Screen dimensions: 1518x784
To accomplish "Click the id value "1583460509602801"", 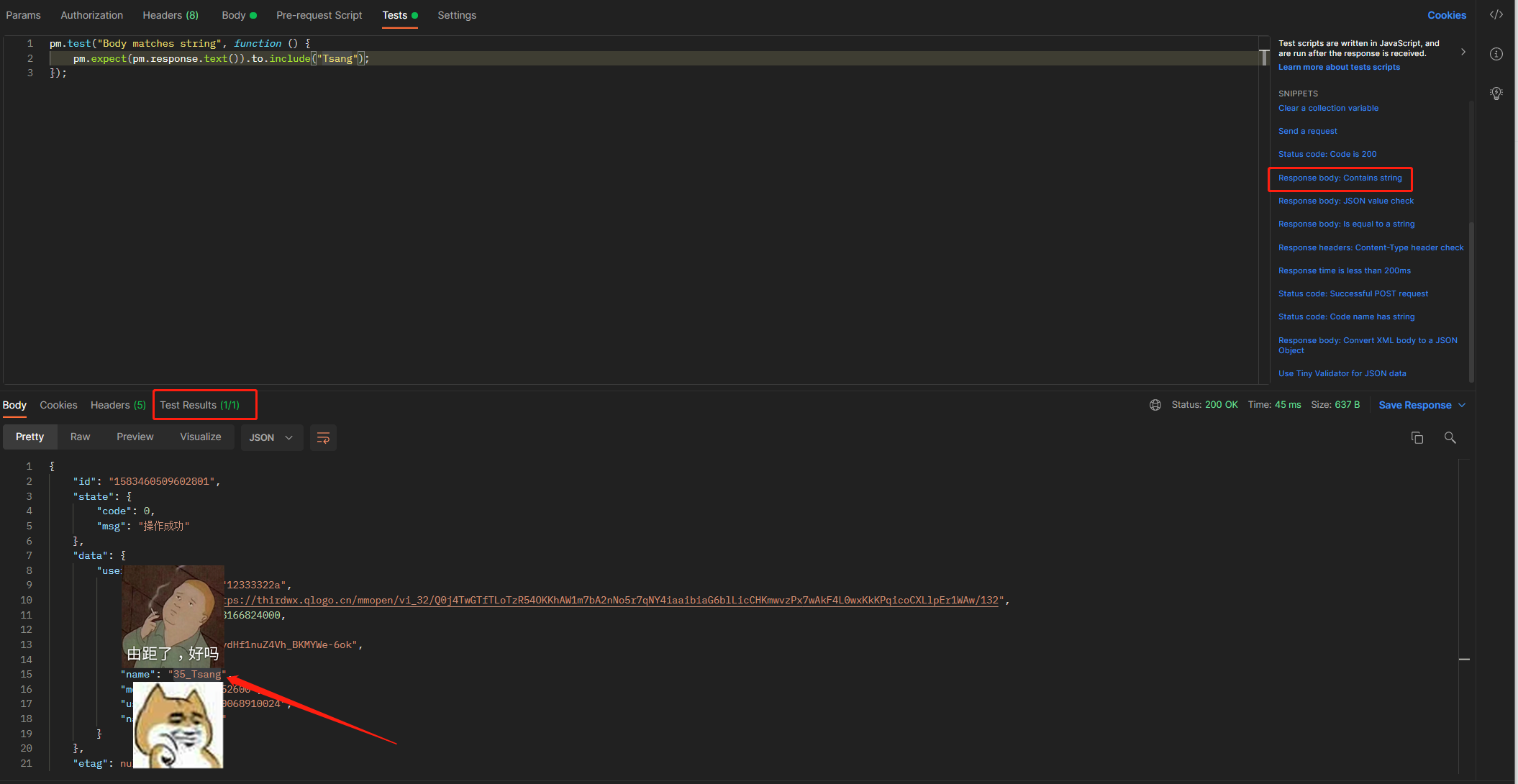I will click(x=162, y=481).
